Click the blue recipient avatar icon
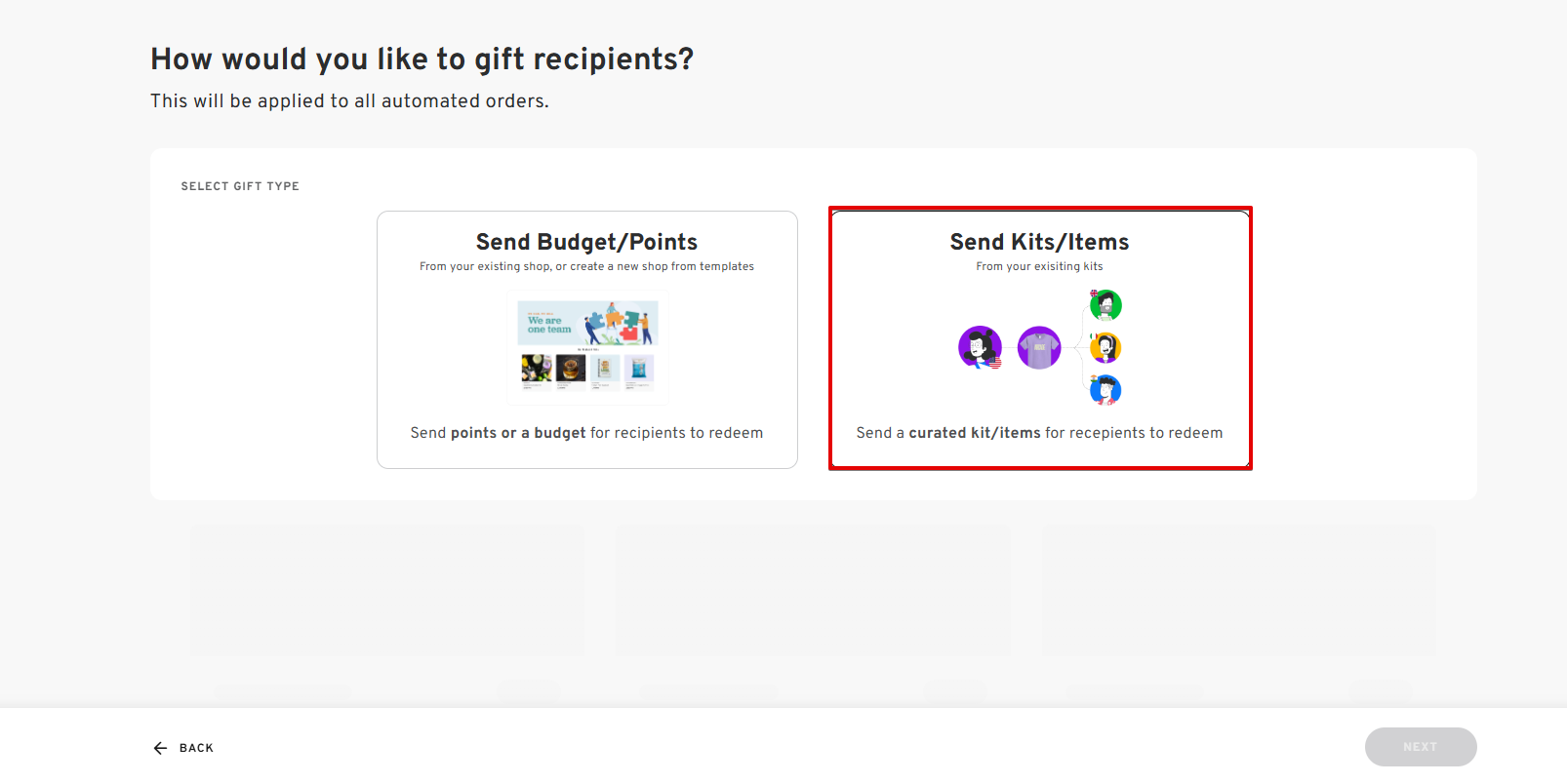 coord(1105,390)
